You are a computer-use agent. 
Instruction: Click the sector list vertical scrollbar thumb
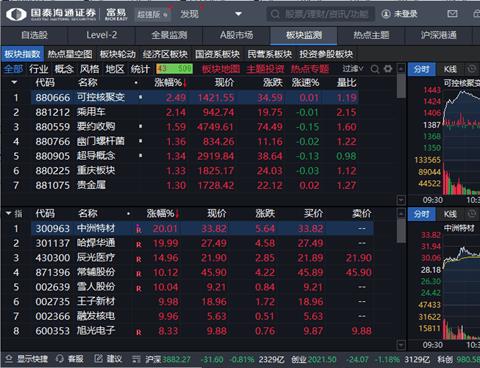pyautogui.click(x=401, y=87)
